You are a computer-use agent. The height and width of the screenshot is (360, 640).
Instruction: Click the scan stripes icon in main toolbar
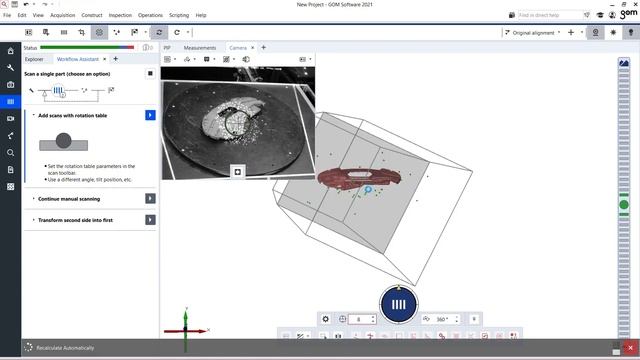coord(64,32)
